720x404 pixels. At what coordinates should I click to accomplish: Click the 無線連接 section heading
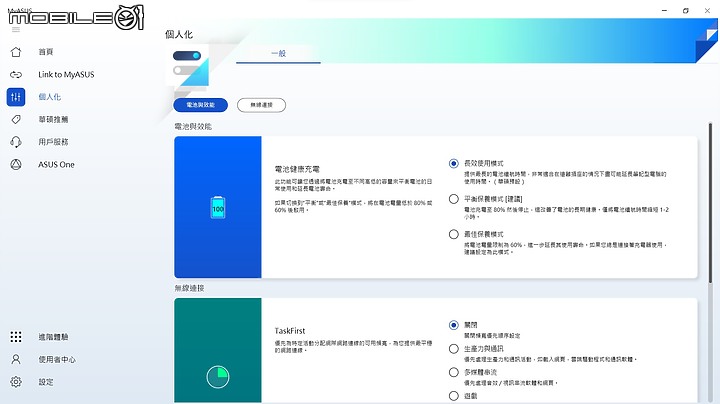point(189,288)
